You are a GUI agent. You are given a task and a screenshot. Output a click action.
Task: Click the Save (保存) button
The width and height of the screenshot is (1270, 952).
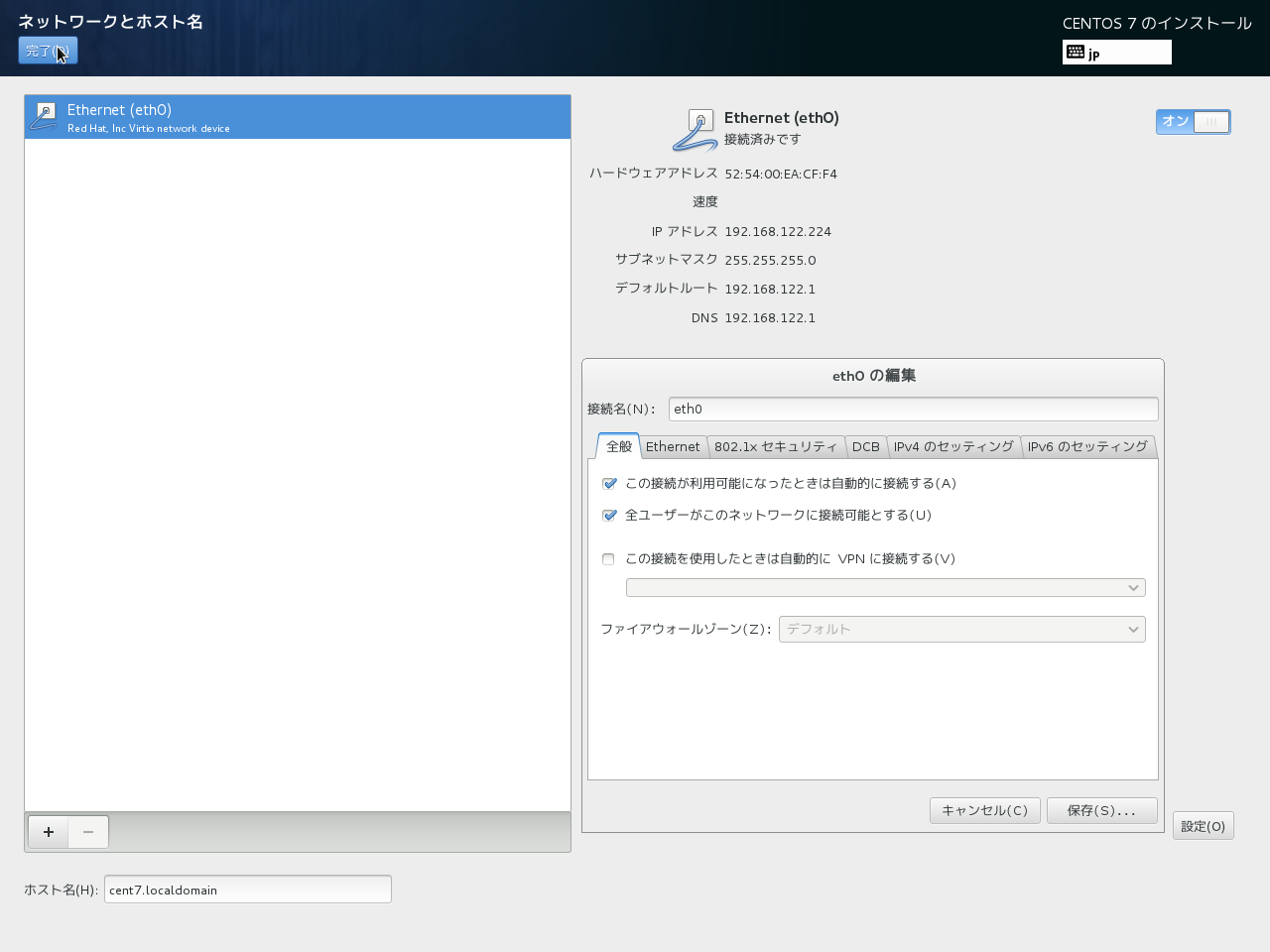pos(1101,811)
